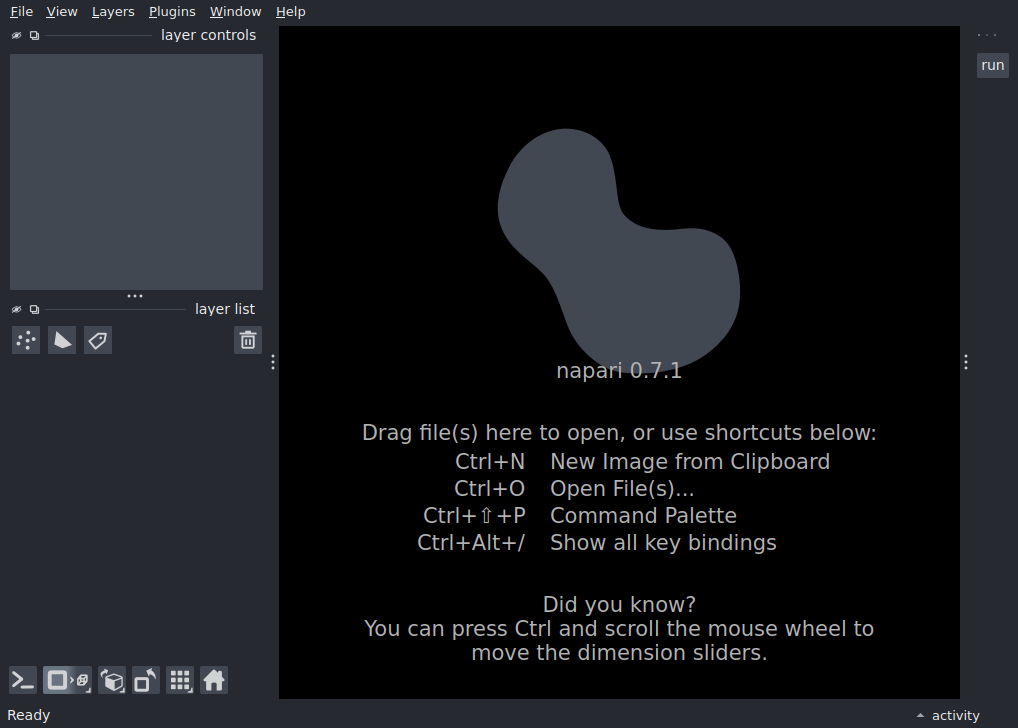1018x728 pixels.
Task: Float the layer controls panel
Action: click(x=34, y=36)
